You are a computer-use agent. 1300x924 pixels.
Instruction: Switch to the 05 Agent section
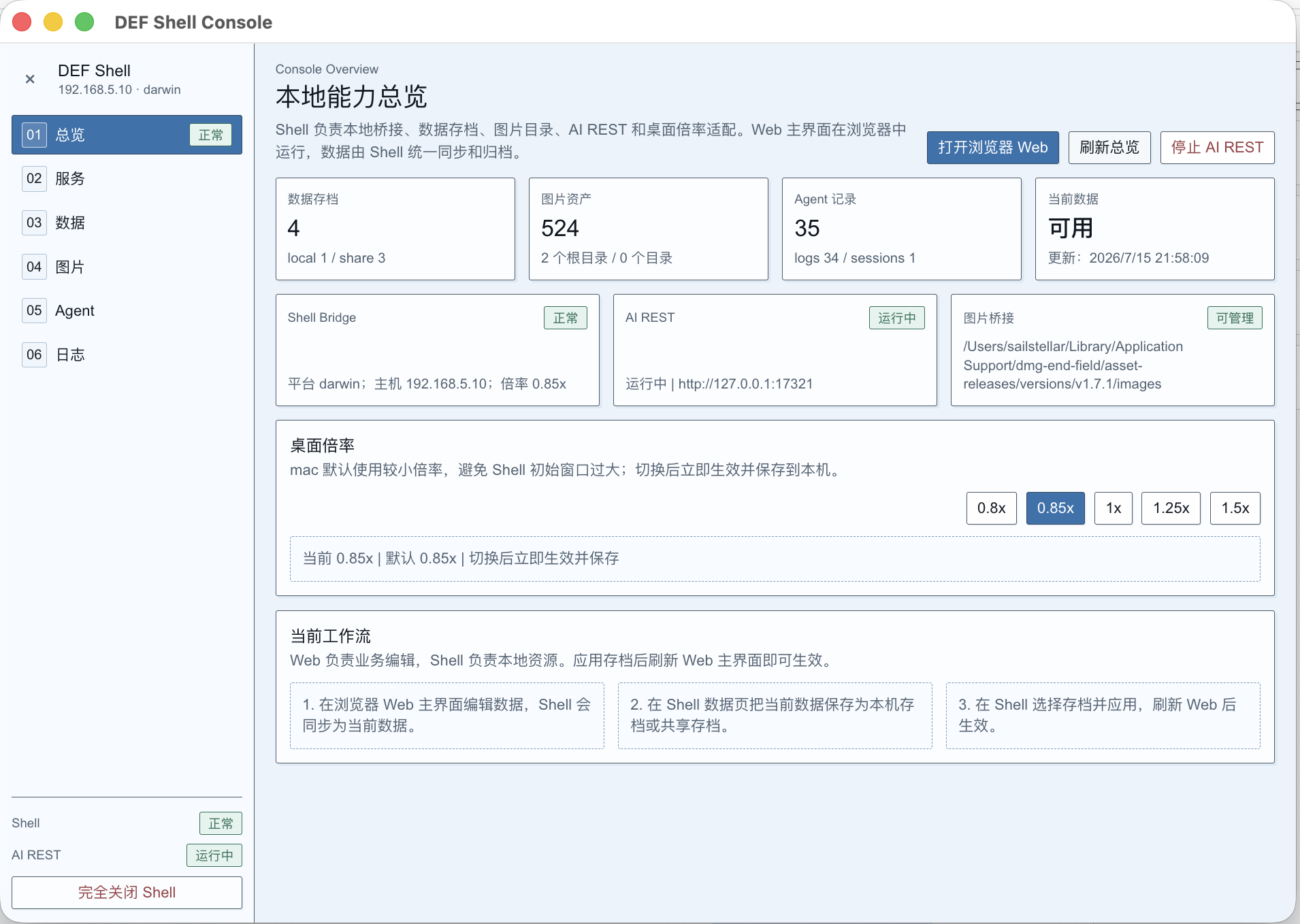(x=127, y=310)
